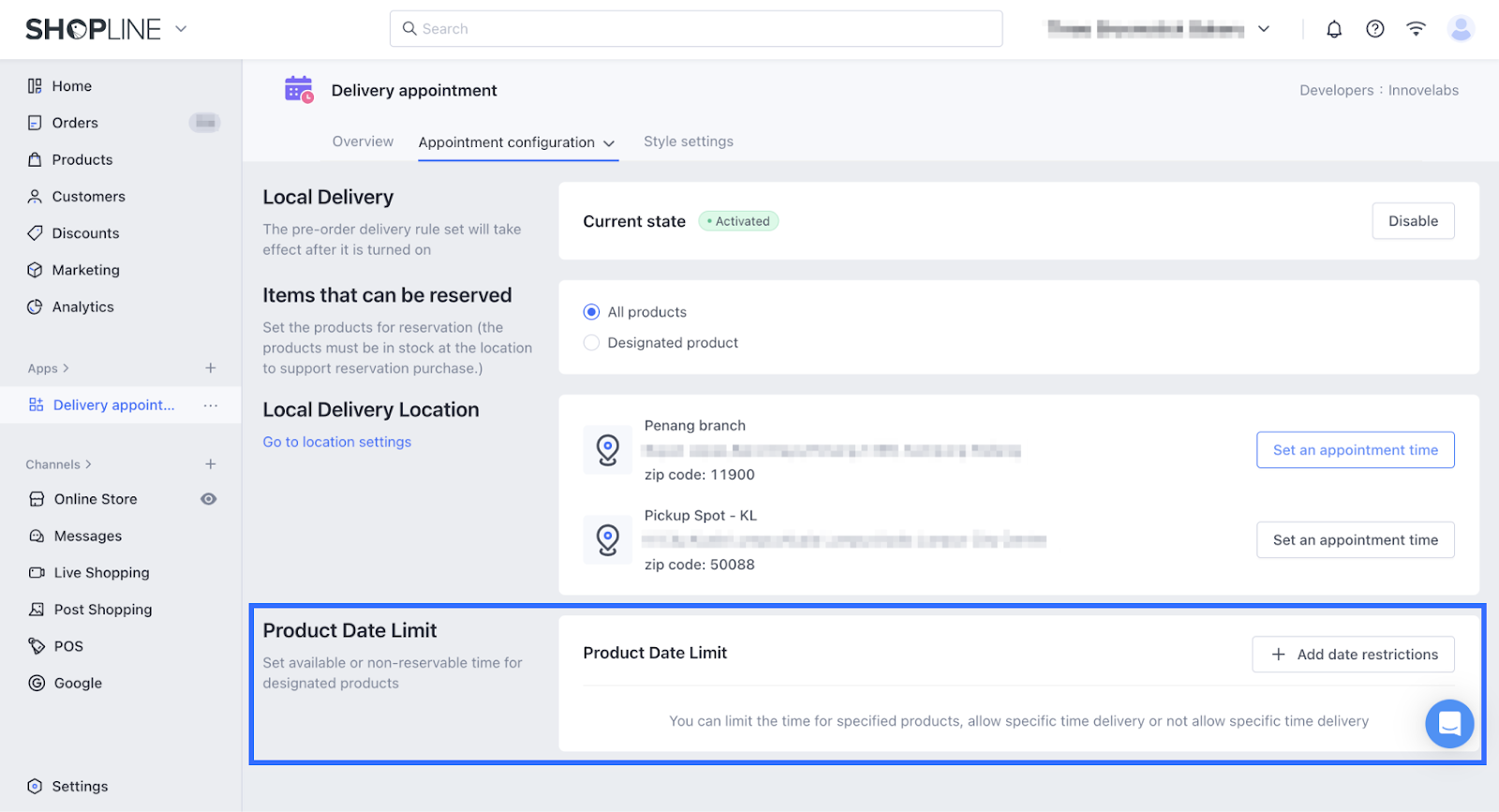Add a new app with plus icon
This screenshot has width=1499, height=812.
coord(211,368)
